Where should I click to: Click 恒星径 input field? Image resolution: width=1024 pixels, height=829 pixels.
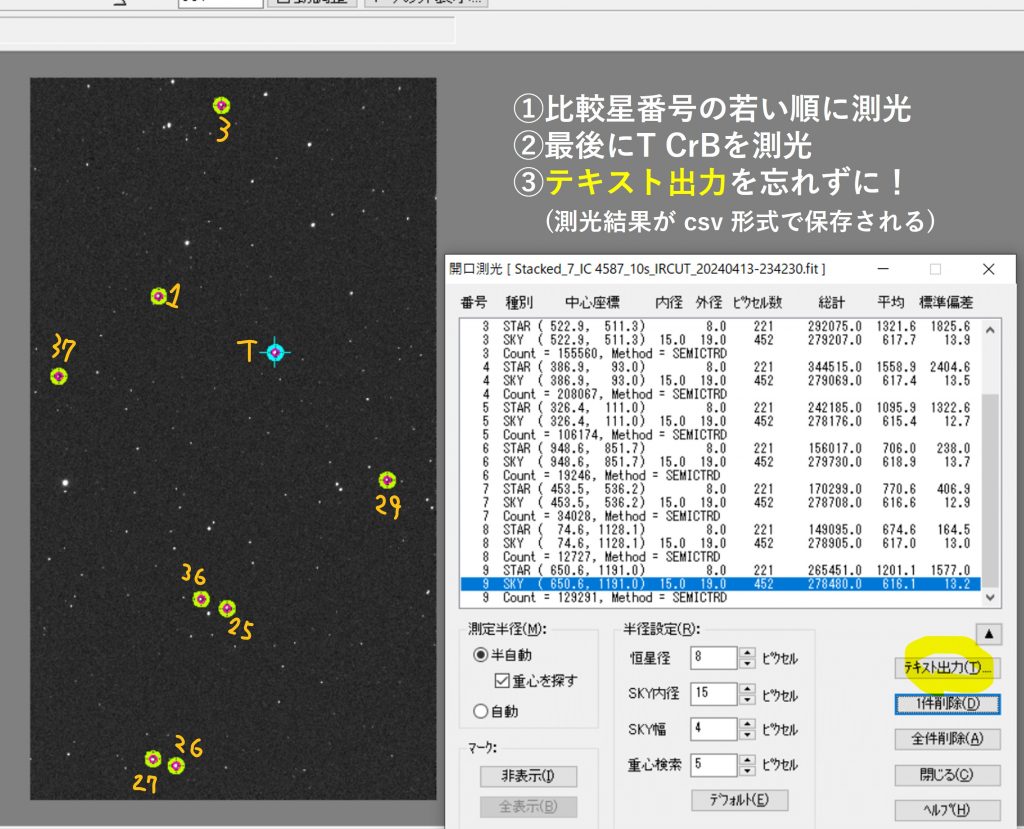[714, 657]
